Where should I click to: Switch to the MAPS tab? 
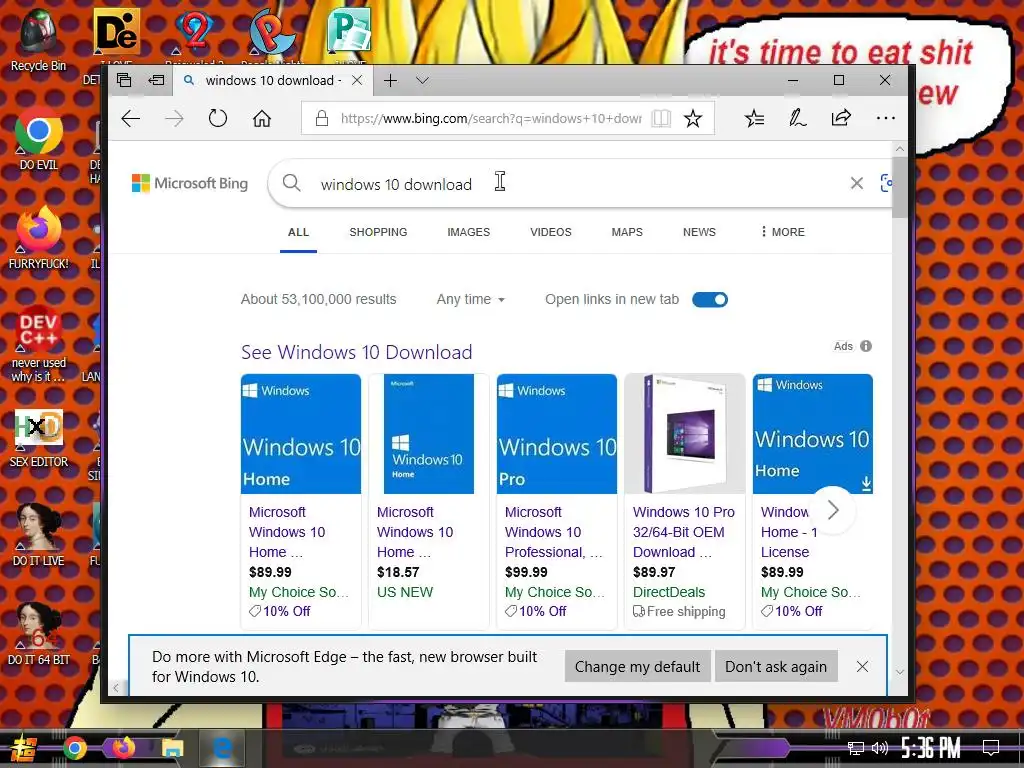coord(627,232)
